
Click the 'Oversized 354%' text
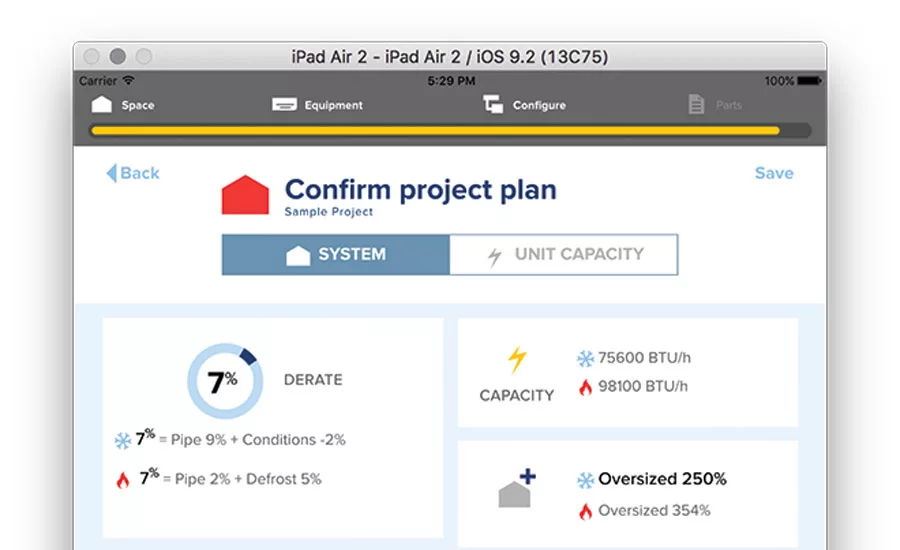654,510
